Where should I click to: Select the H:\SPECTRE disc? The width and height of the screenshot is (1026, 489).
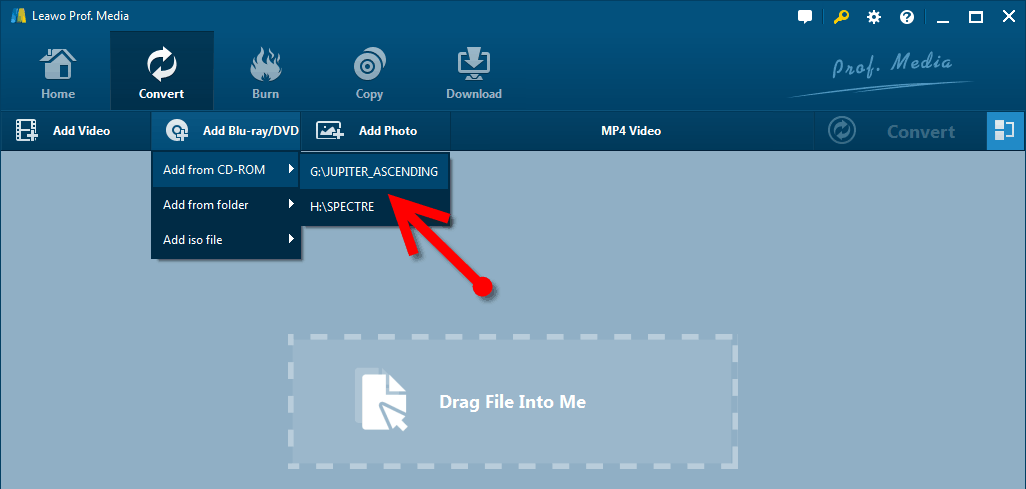[x=374, y=207]
